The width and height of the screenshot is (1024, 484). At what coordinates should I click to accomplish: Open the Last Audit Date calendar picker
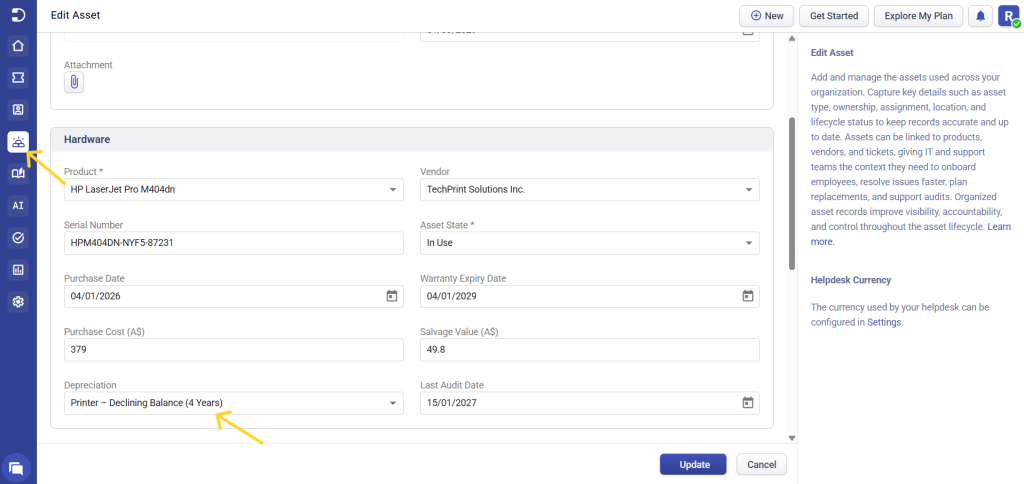748,402
